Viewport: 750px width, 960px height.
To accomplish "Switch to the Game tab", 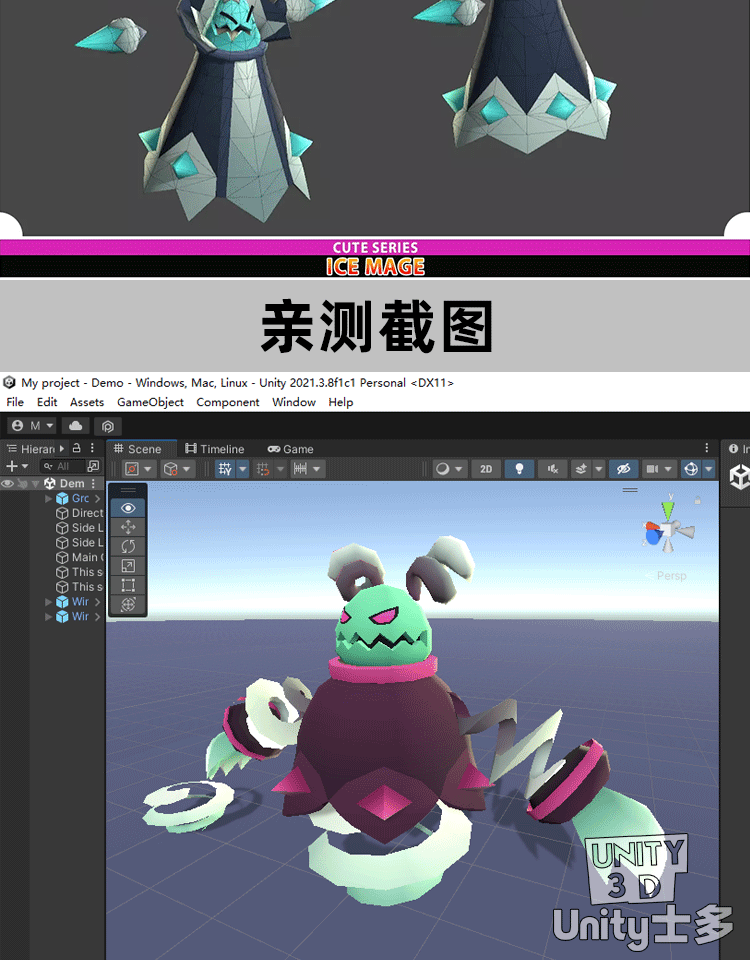I will click(x=290, y=449).
